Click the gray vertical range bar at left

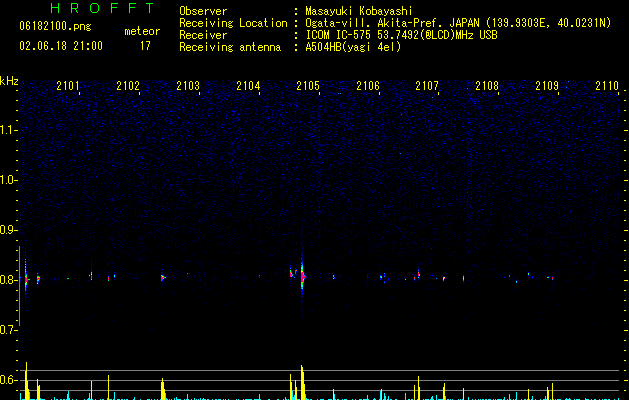[20, 286]
